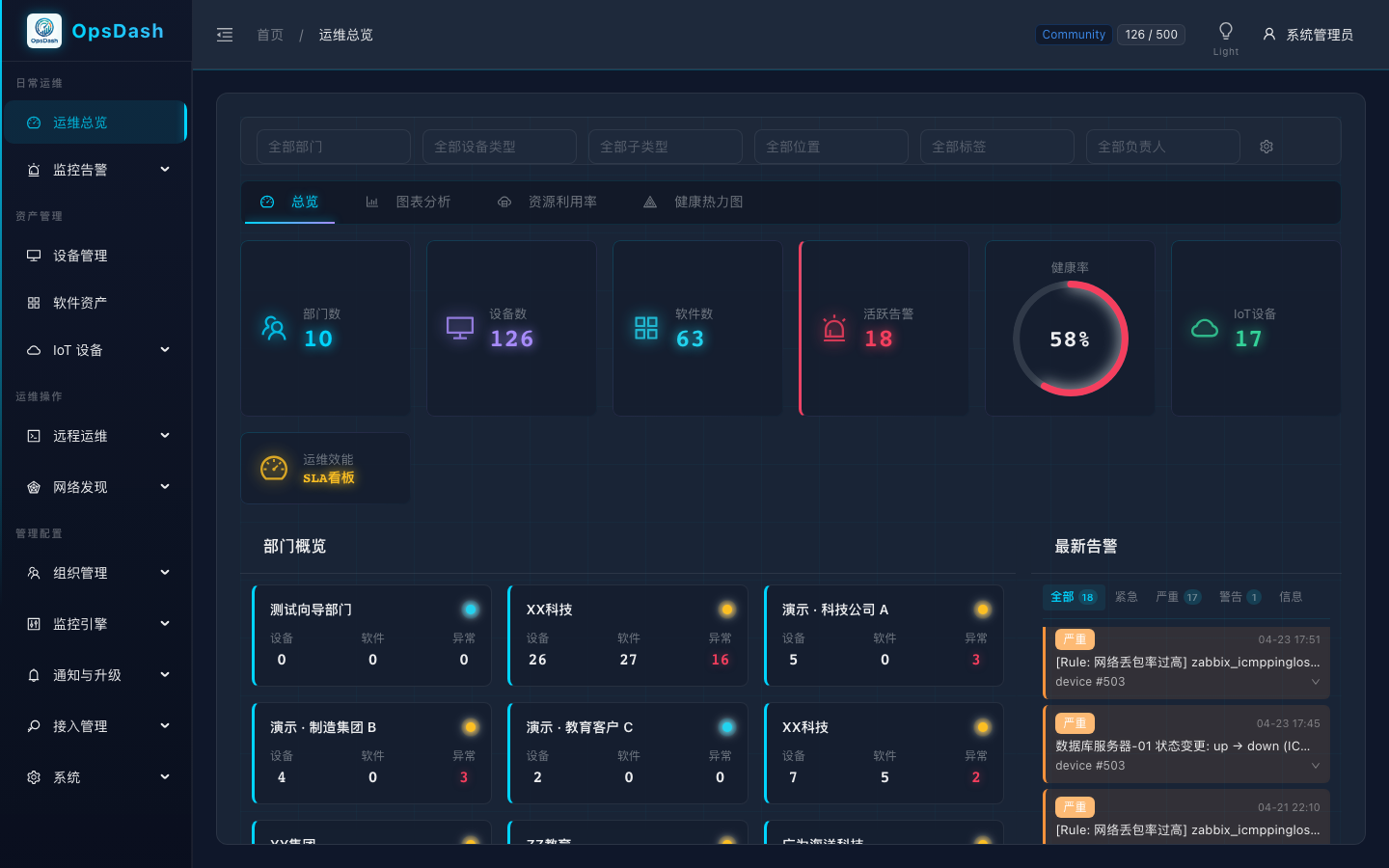Click the filter settings gear icon
This screenshot has height=868, width=1389.
[1266, 147]
